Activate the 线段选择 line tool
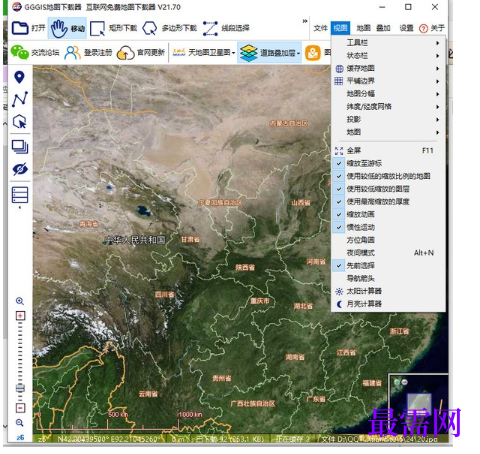The width and height of the screenshot is (480, 454). pos(210,28)
